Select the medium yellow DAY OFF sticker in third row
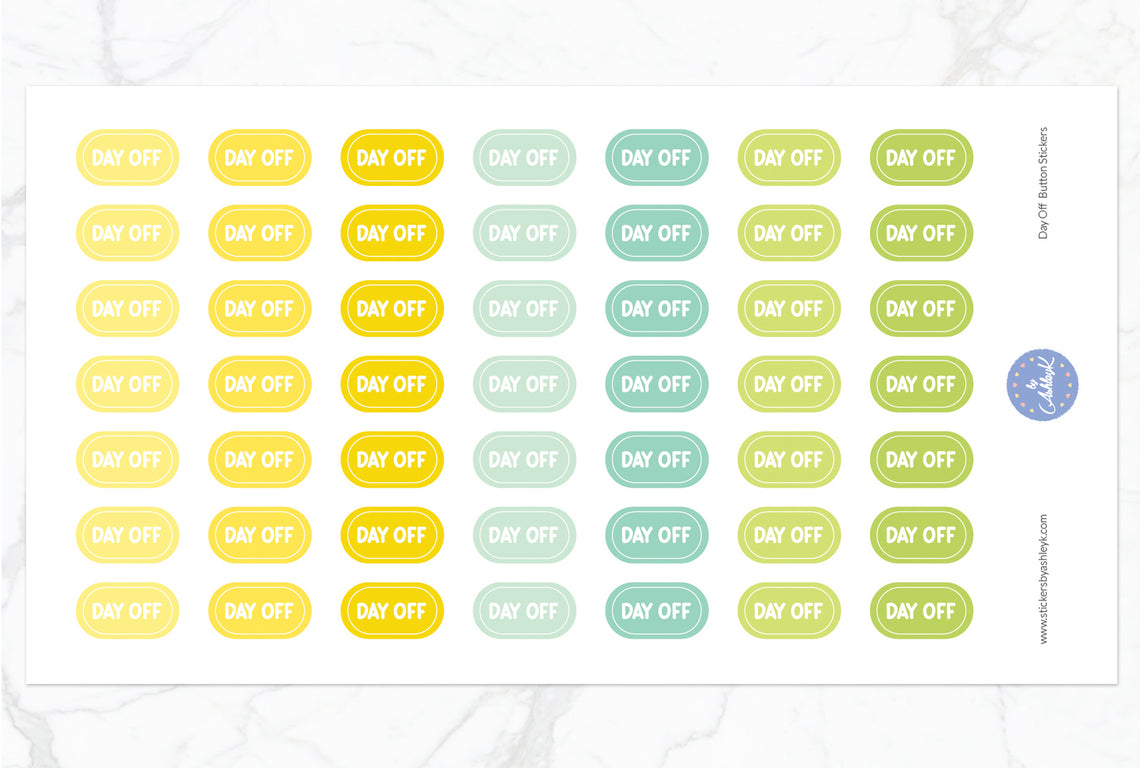This screenshot has width=1140, height=768. coord(260,309)
